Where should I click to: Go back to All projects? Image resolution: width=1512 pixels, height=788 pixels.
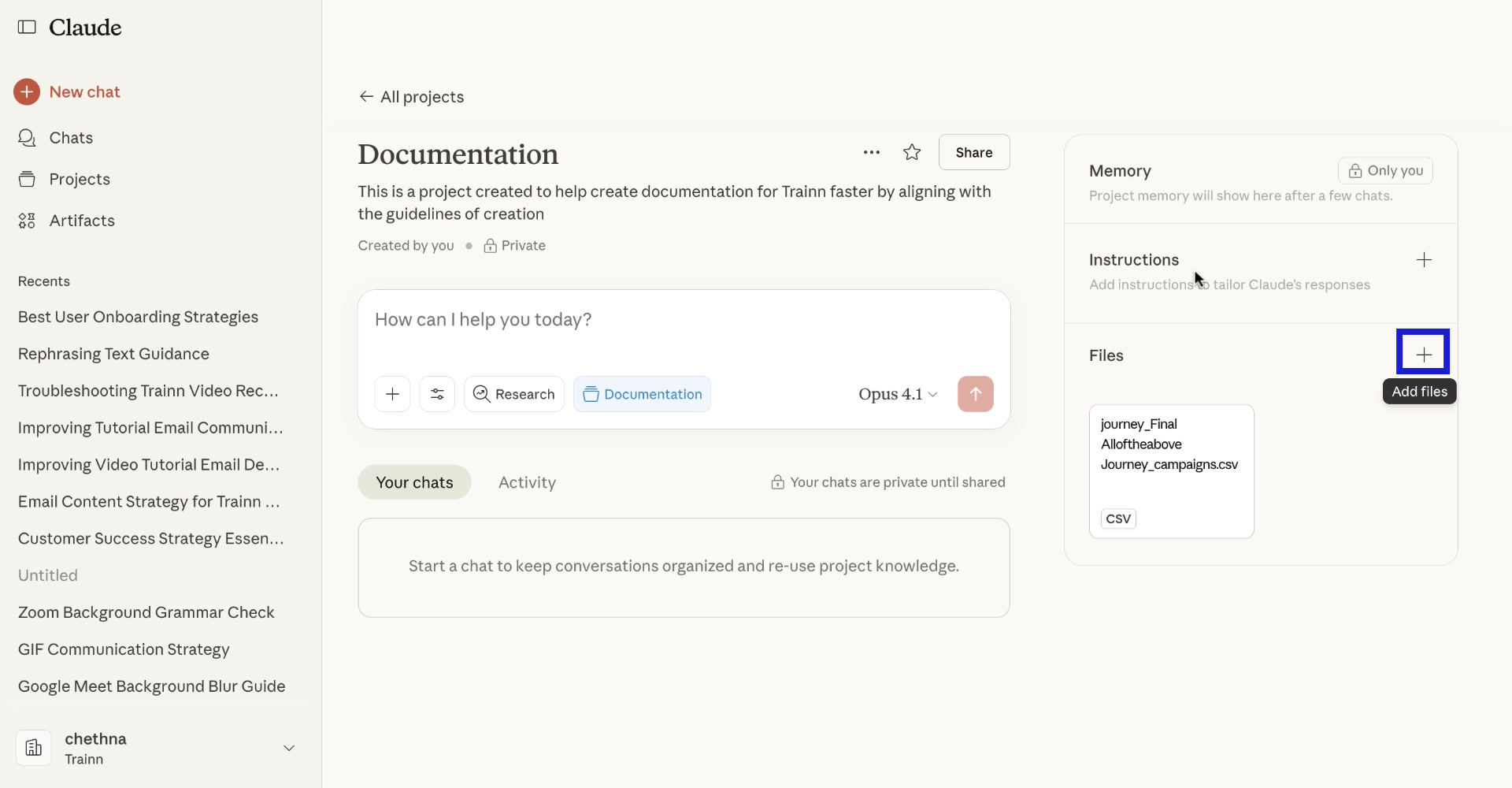pyautogui.click(x=411, y=97)
